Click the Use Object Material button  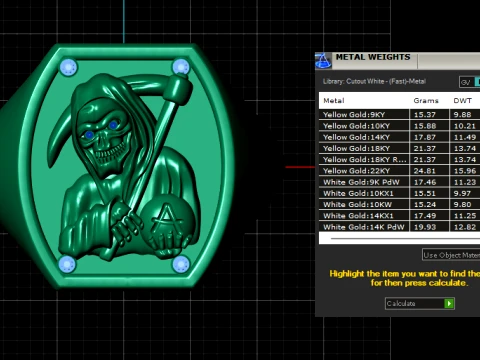451,255
